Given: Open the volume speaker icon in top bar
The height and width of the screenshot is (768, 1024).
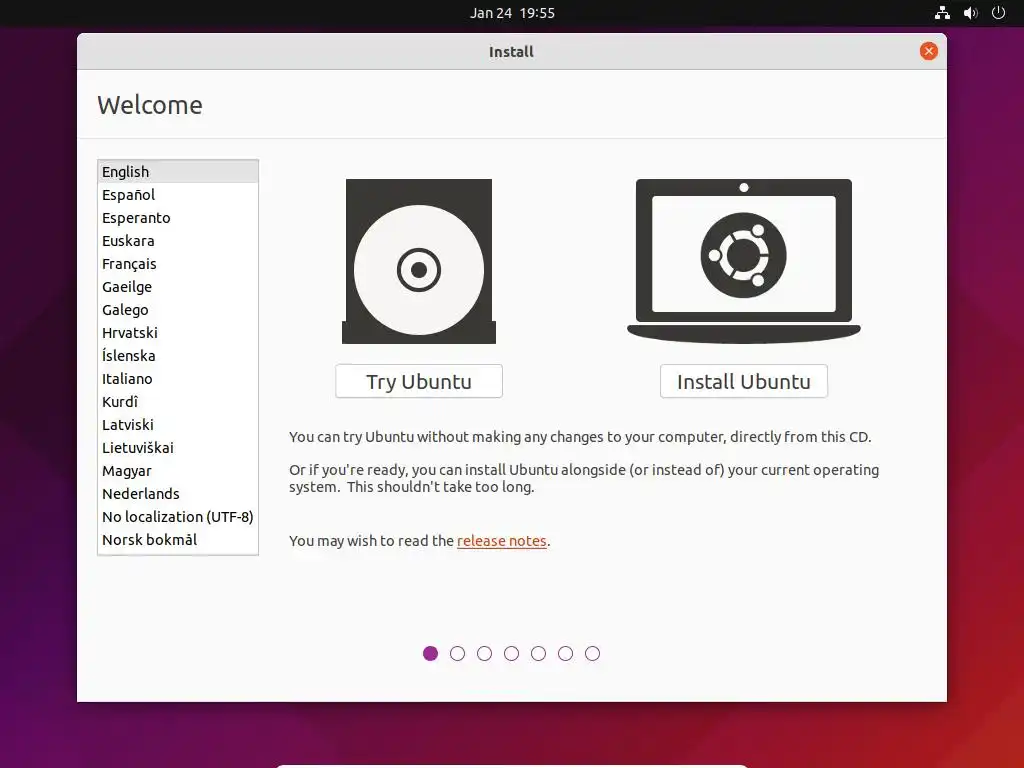Looking at the screenshot, I should [x=970, y=12].
